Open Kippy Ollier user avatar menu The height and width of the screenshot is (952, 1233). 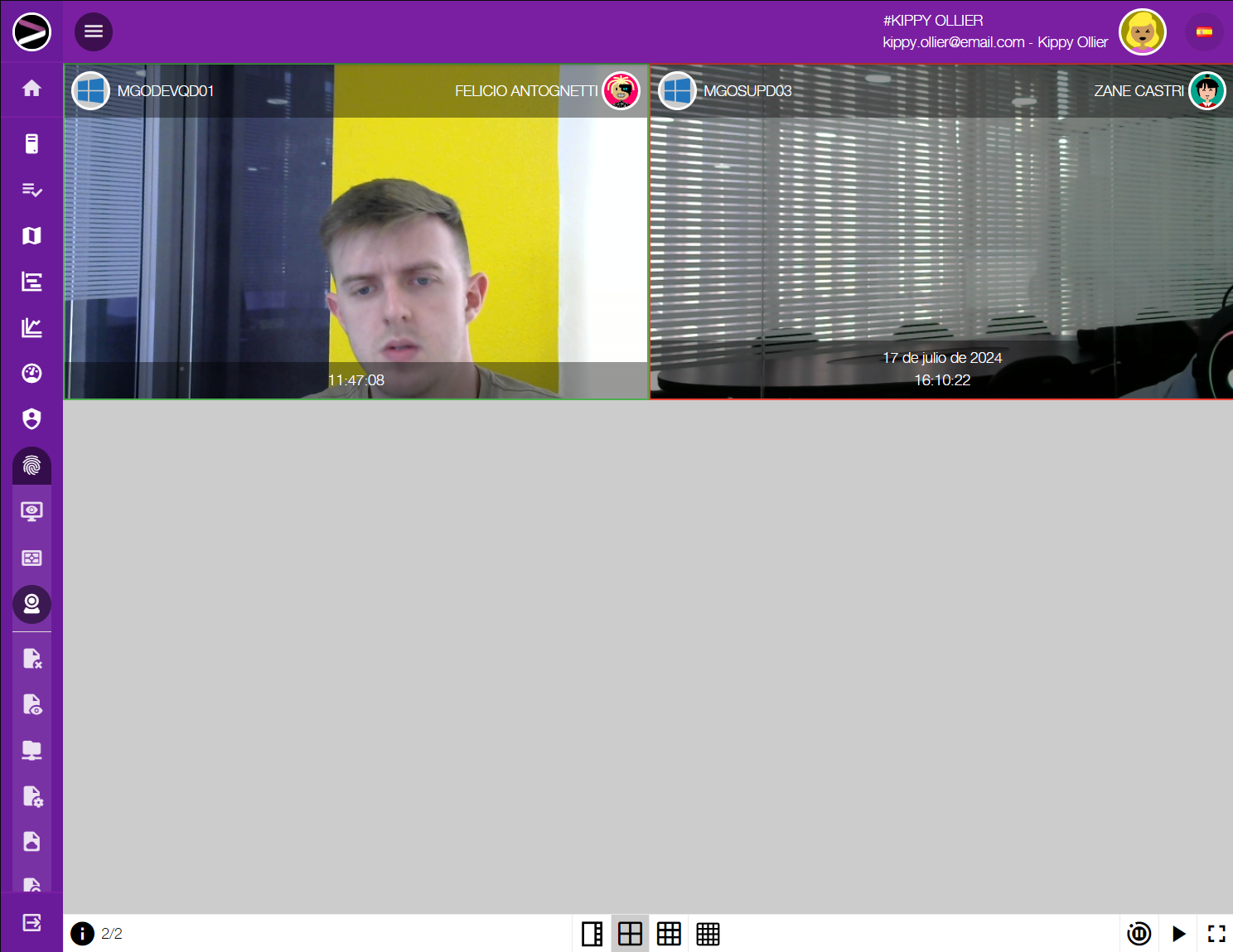click(x=1142, y=32)
